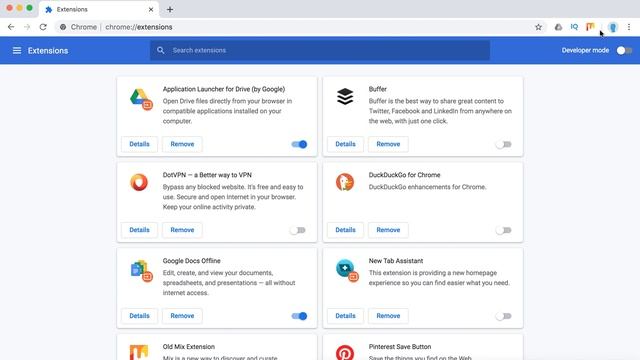640x360 pixels.
Task: Select the Extensions browser tab
Action: tap(99, 9)
